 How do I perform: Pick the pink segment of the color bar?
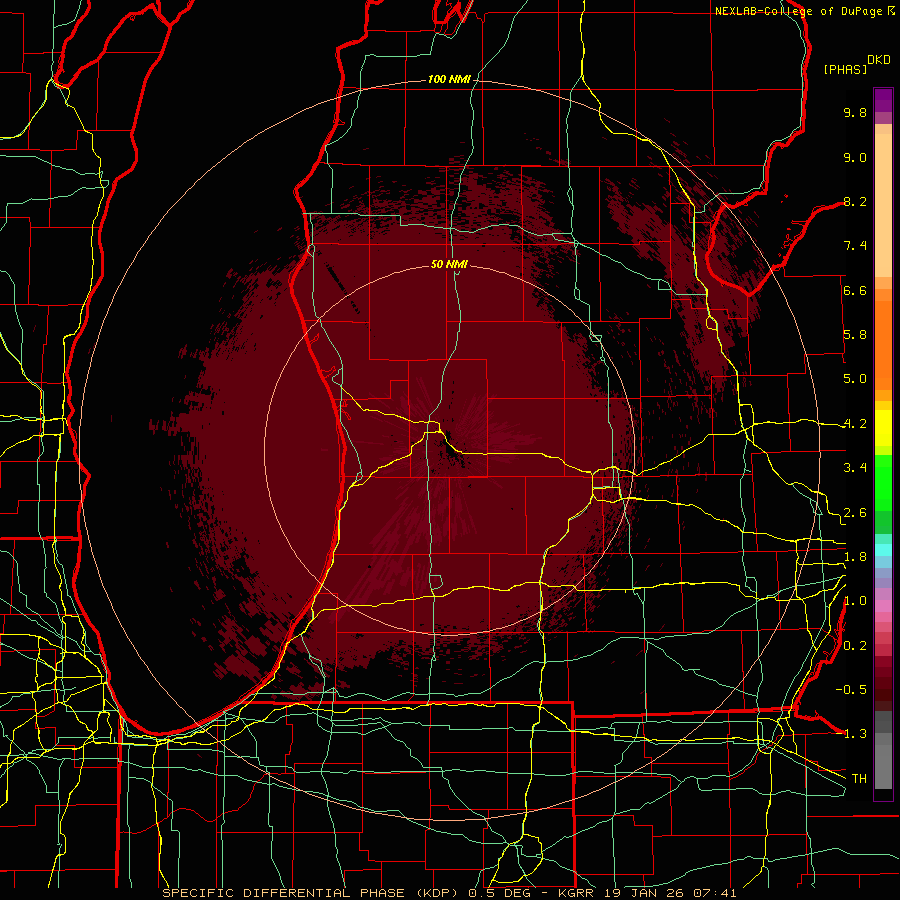pos(883,606)
